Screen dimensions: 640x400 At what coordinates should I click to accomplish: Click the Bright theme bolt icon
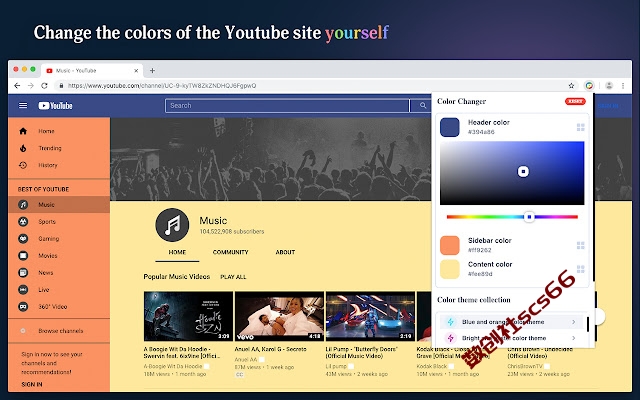point(451,338)
